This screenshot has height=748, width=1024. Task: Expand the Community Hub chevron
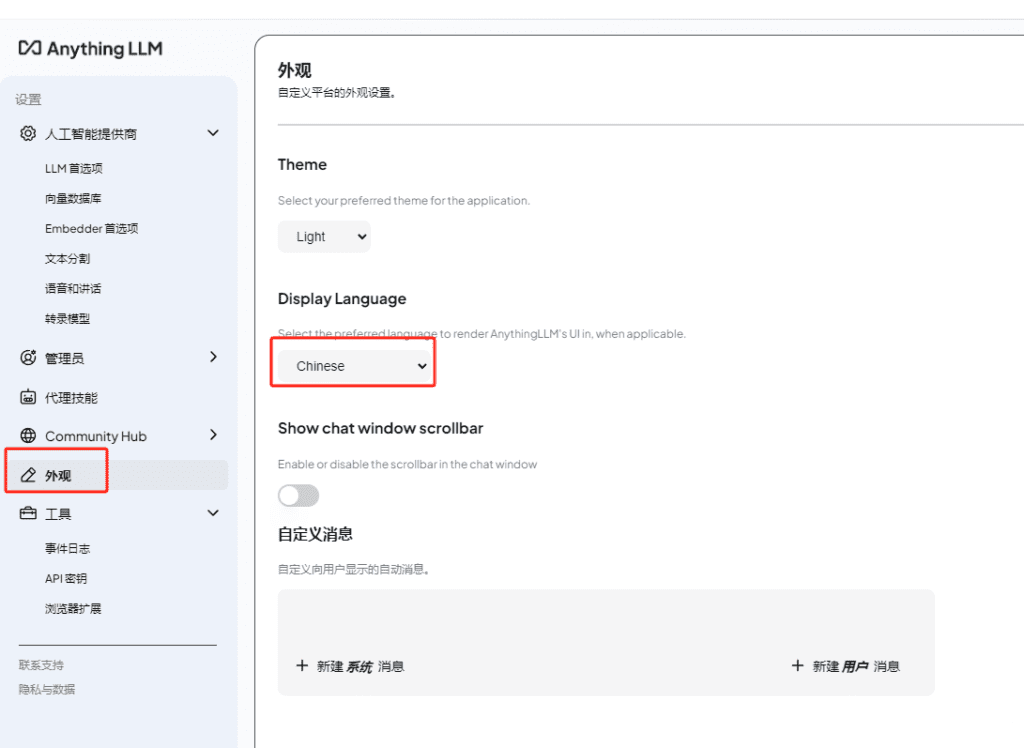pos(212,435)
